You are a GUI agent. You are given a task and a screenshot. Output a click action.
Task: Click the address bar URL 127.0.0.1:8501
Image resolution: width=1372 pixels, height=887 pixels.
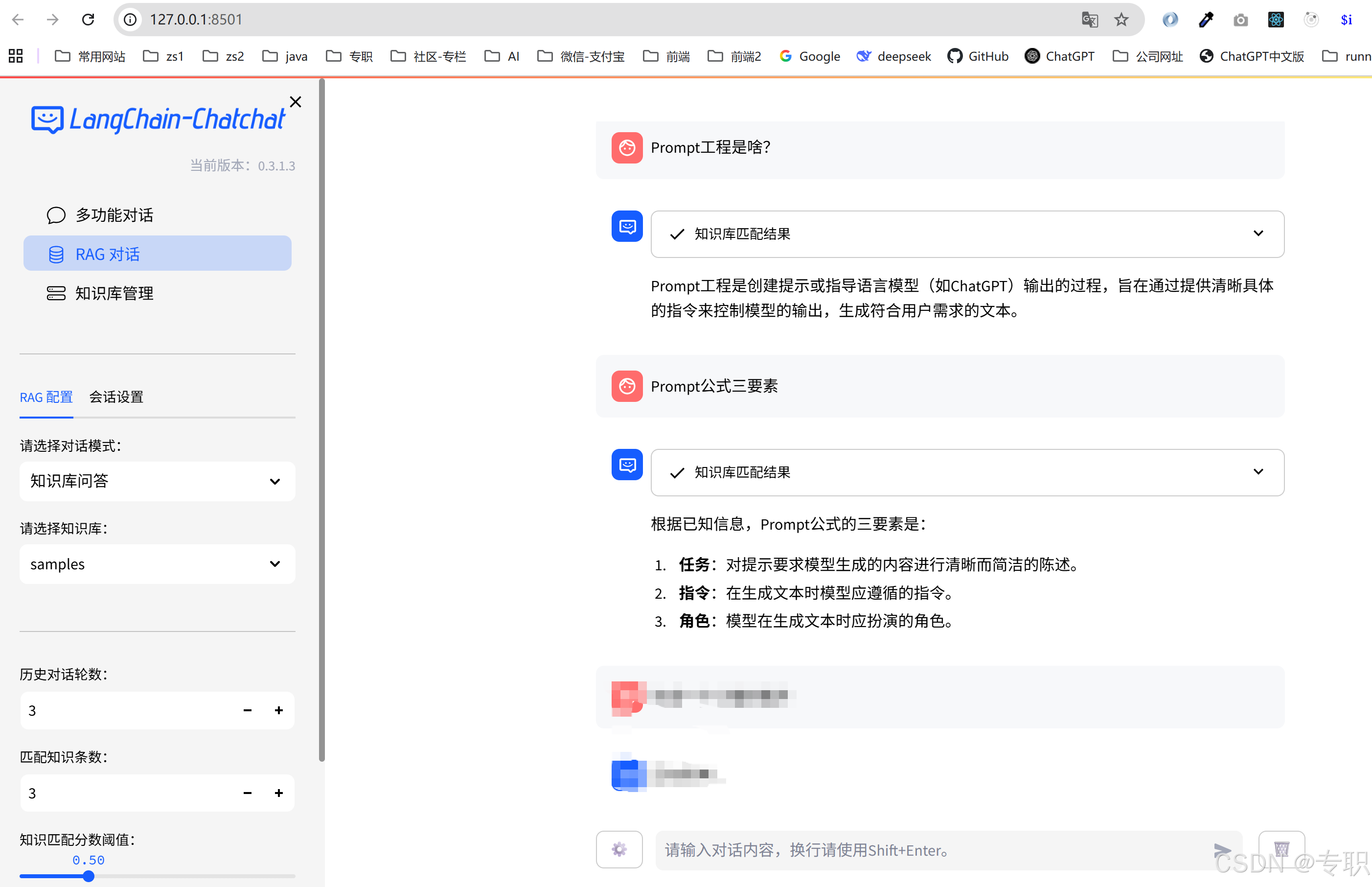click(x=196, y=20)
